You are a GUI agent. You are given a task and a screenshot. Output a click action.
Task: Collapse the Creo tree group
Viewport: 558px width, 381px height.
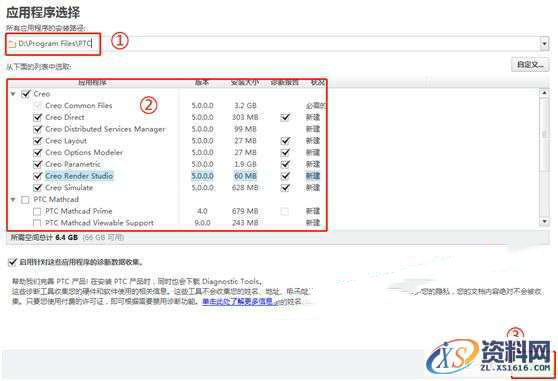(13, 94)
